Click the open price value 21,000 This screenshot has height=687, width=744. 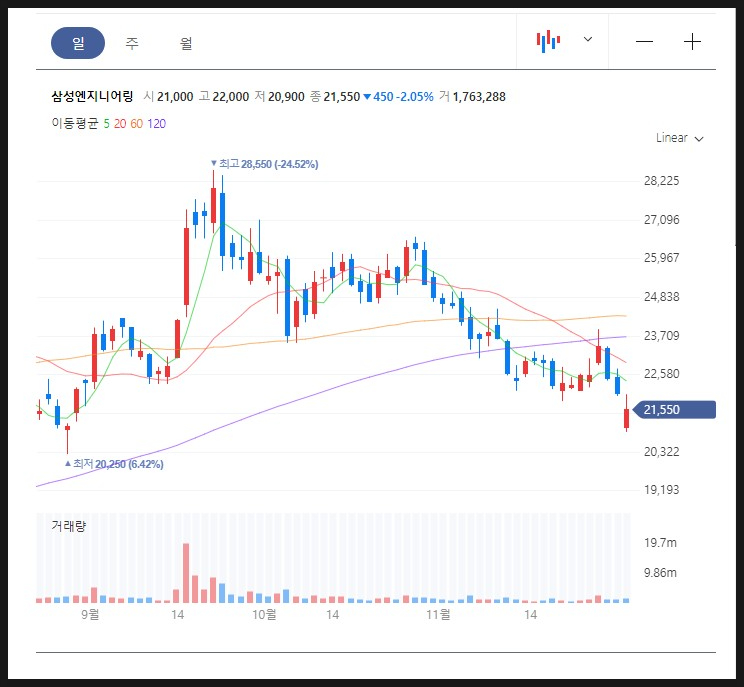175,97
